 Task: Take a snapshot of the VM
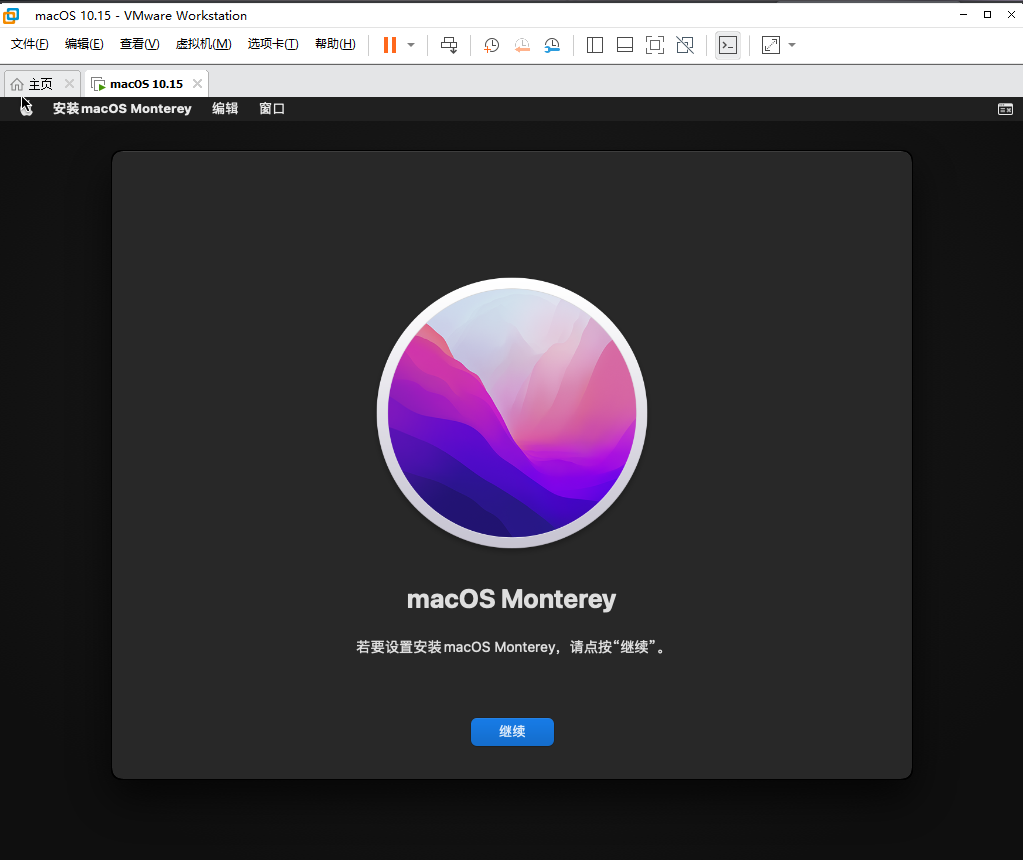click(491, 45)
